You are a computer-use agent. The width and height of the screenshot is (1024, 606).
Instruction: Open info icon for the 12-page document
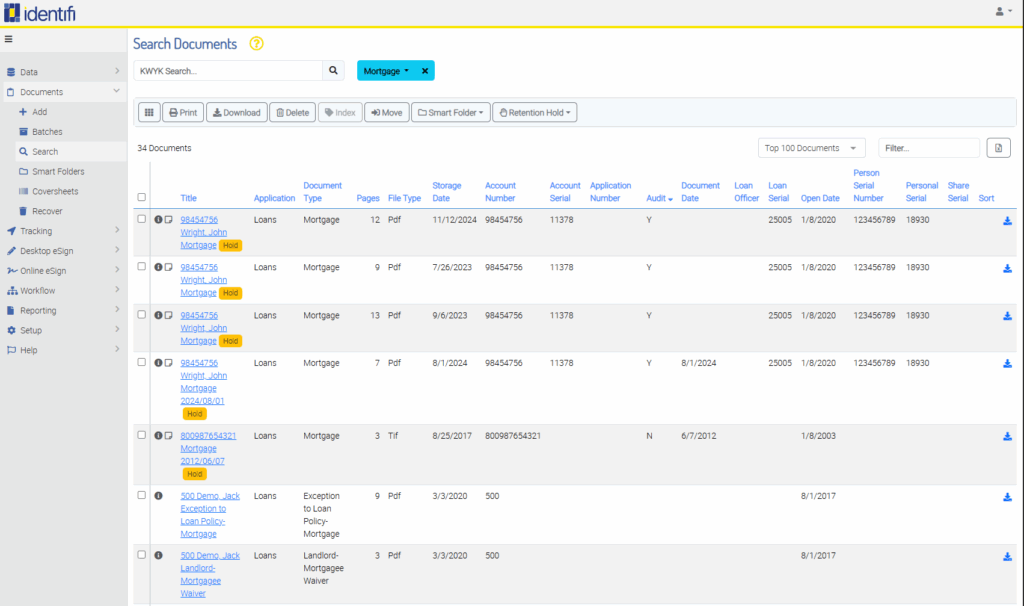coord(158,220)
